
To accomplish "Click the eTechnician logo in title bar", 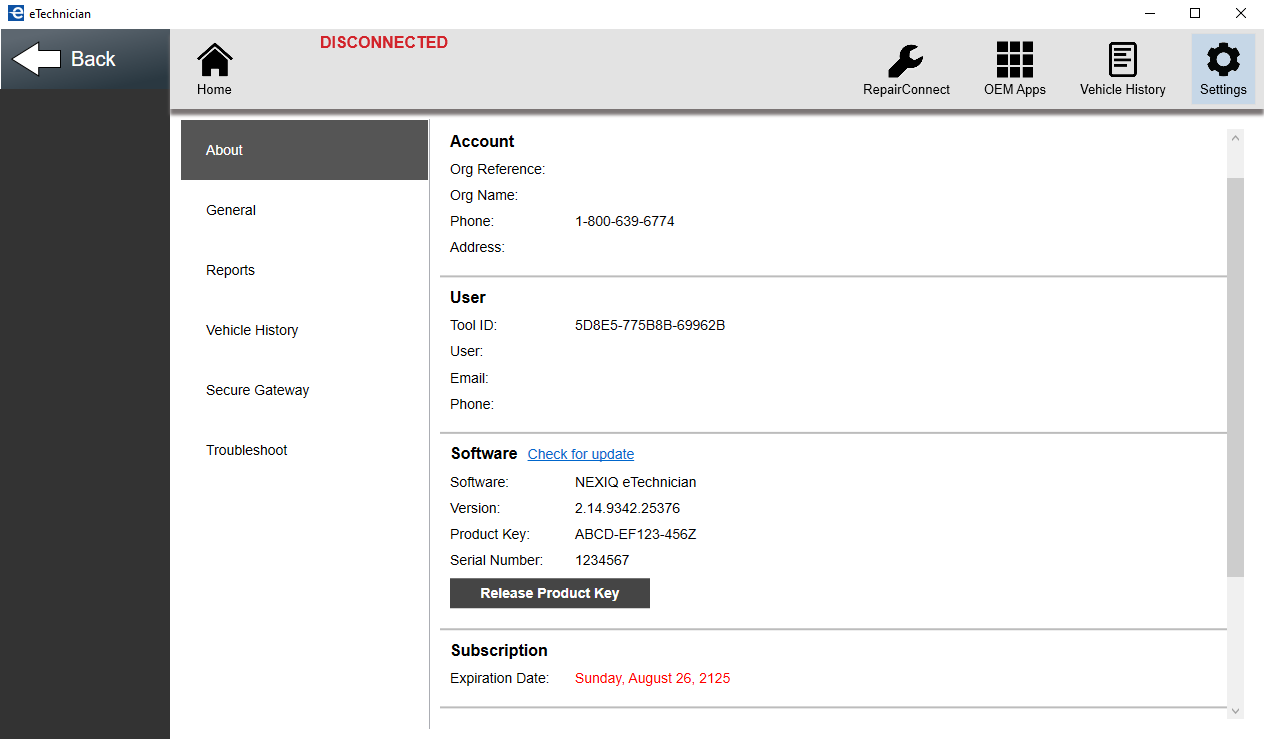I will pyautogui.click(x=15, y=14).
